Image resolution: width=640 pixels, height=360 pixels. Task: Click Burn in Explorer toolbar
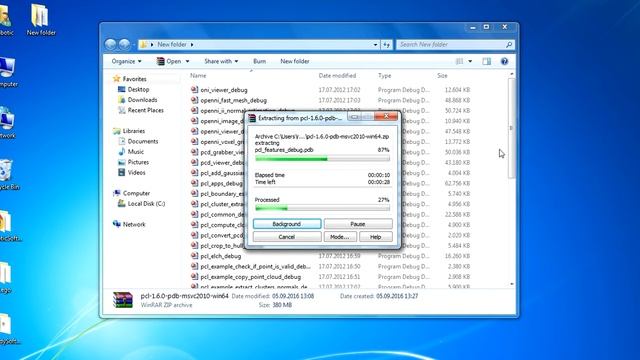coord(260,61)
